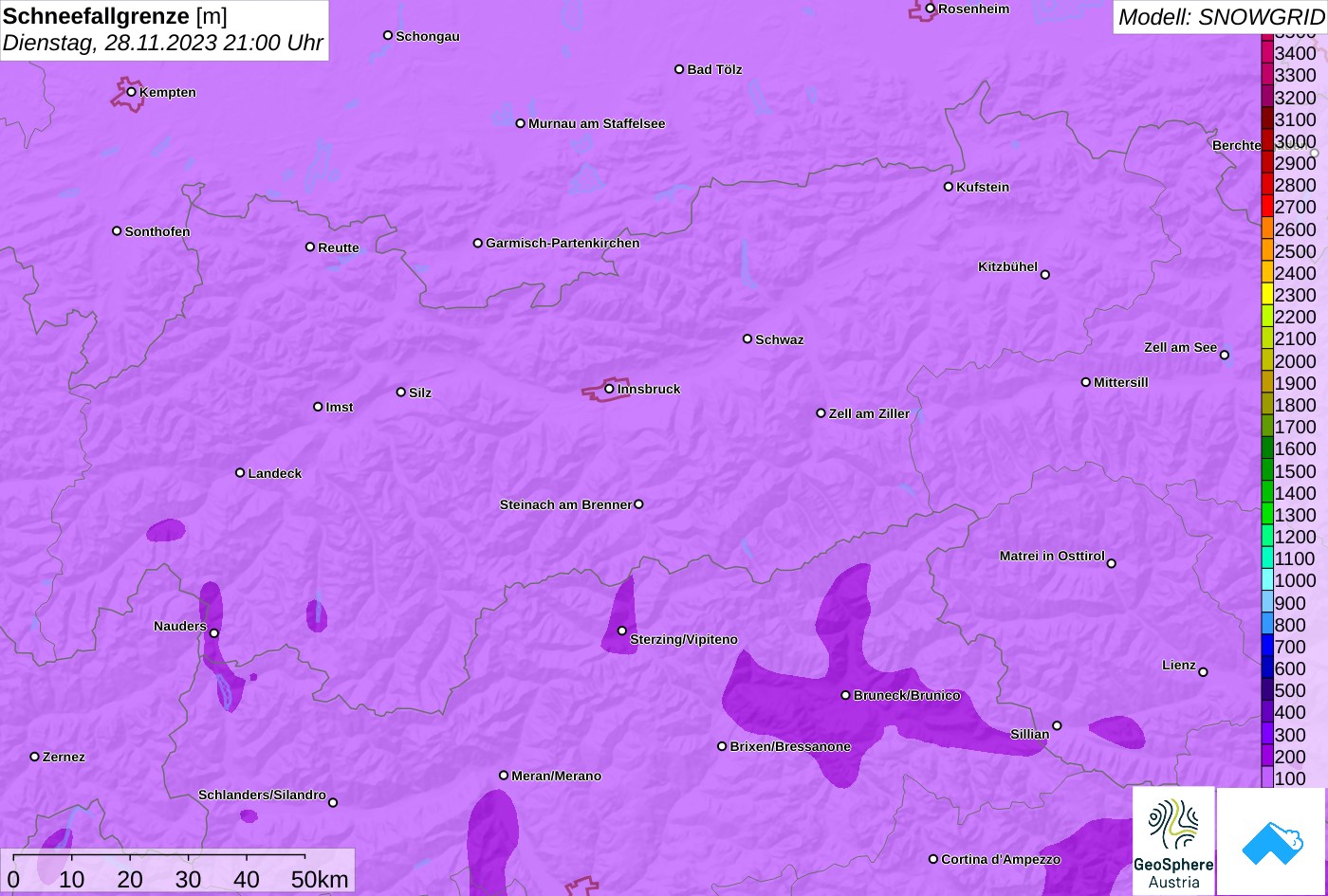Screen dimensions: 1328x896
Task: Click the Brixen/Bressanone marker
Action: (722, 746)
